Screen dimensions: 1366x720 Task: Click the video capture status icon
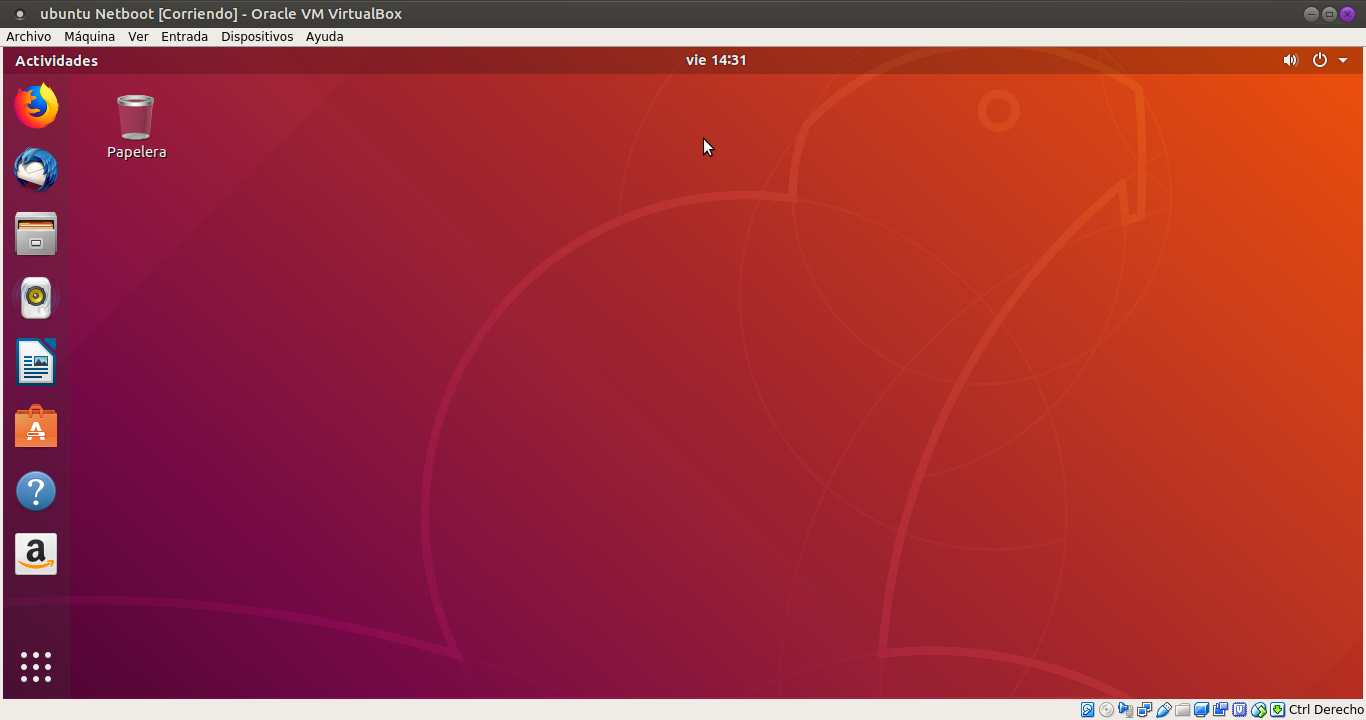click(1220, 710)
